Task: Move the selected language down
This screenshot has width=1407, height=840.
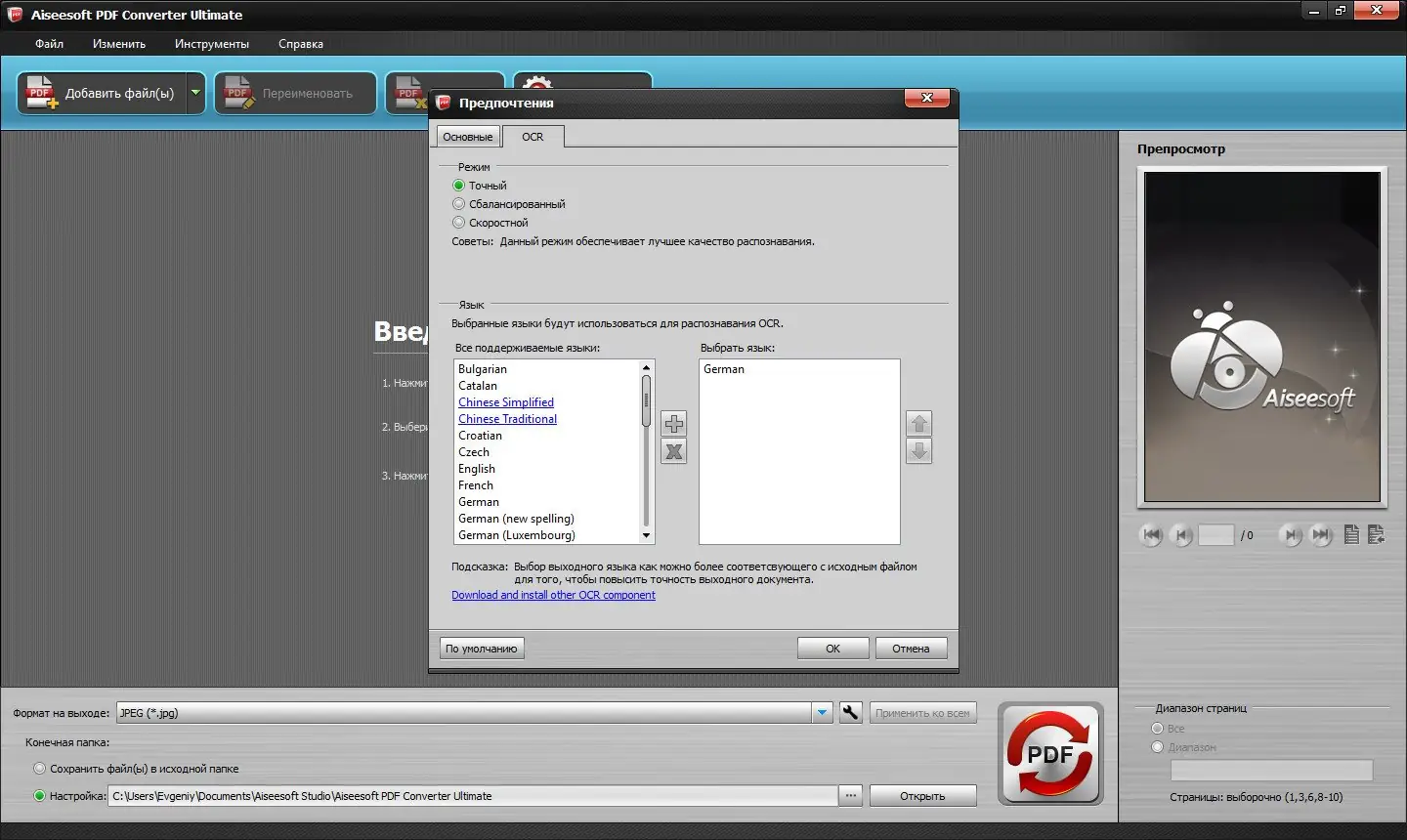Action: (918, 451)
